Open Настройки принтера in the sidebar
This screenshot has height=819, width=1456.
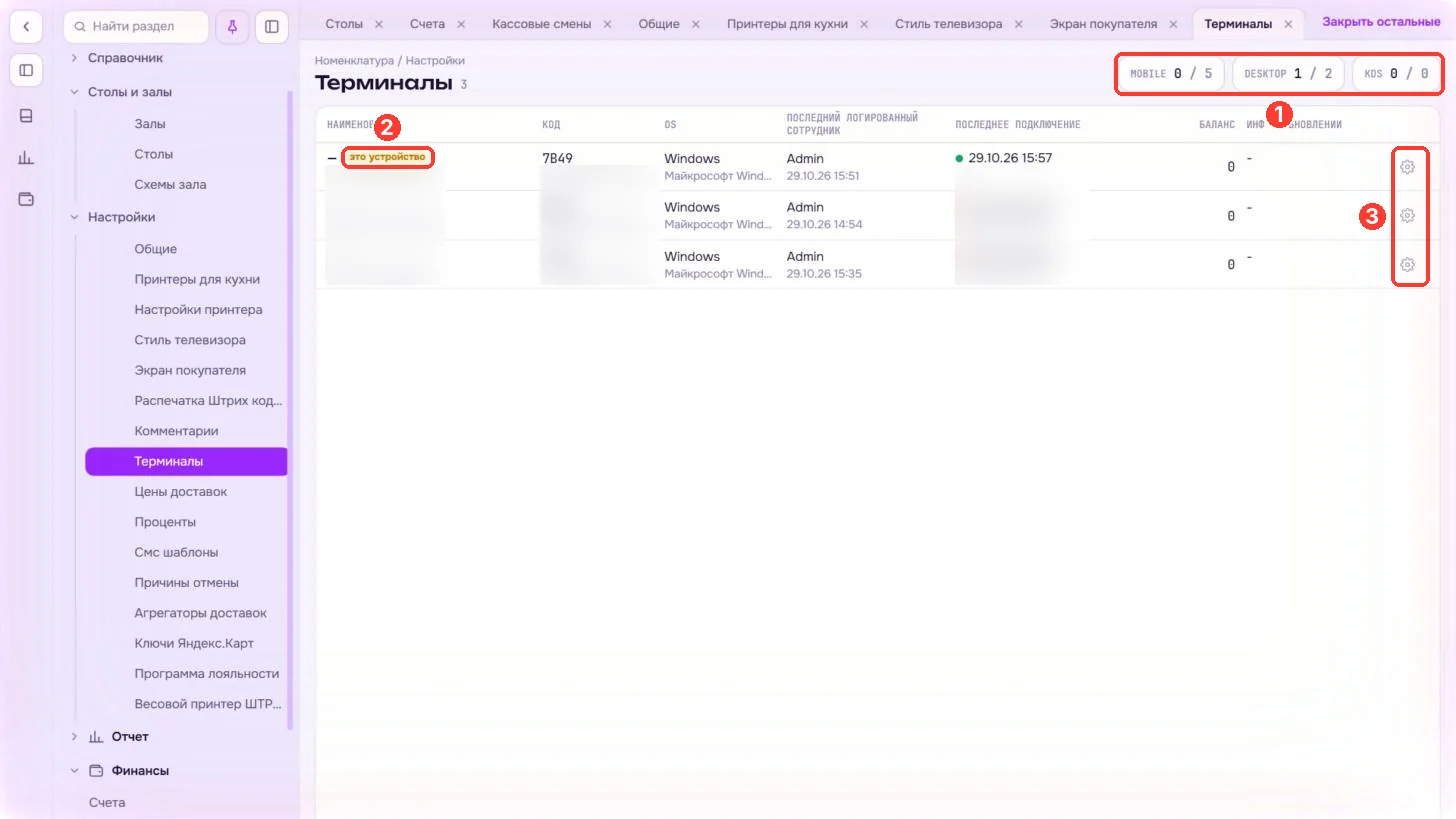coord(199,310)
